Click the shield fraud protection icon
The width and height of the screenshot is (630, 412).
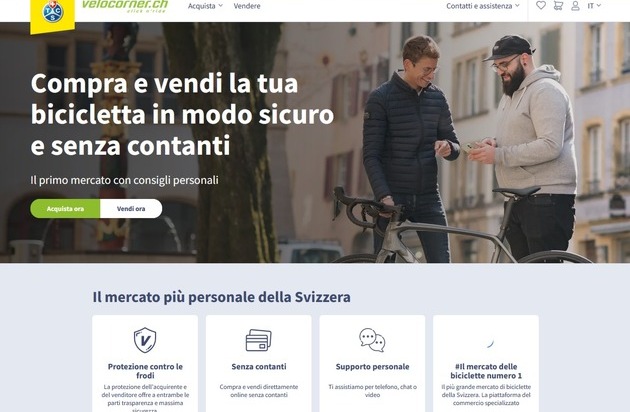(145, 340)
